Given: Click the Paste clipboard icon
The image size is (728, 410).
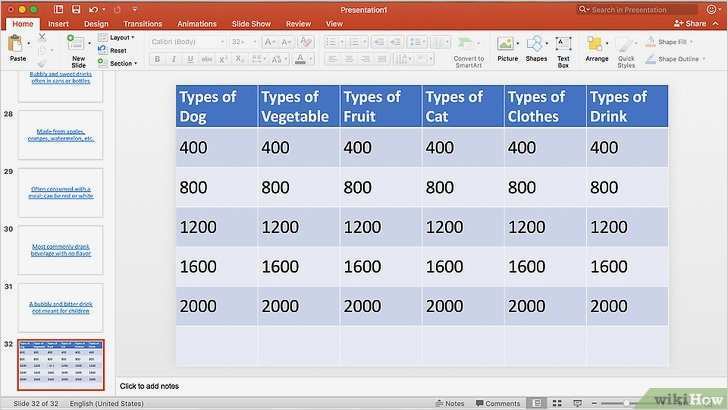Looking at the screenshot, I should 15,44.
